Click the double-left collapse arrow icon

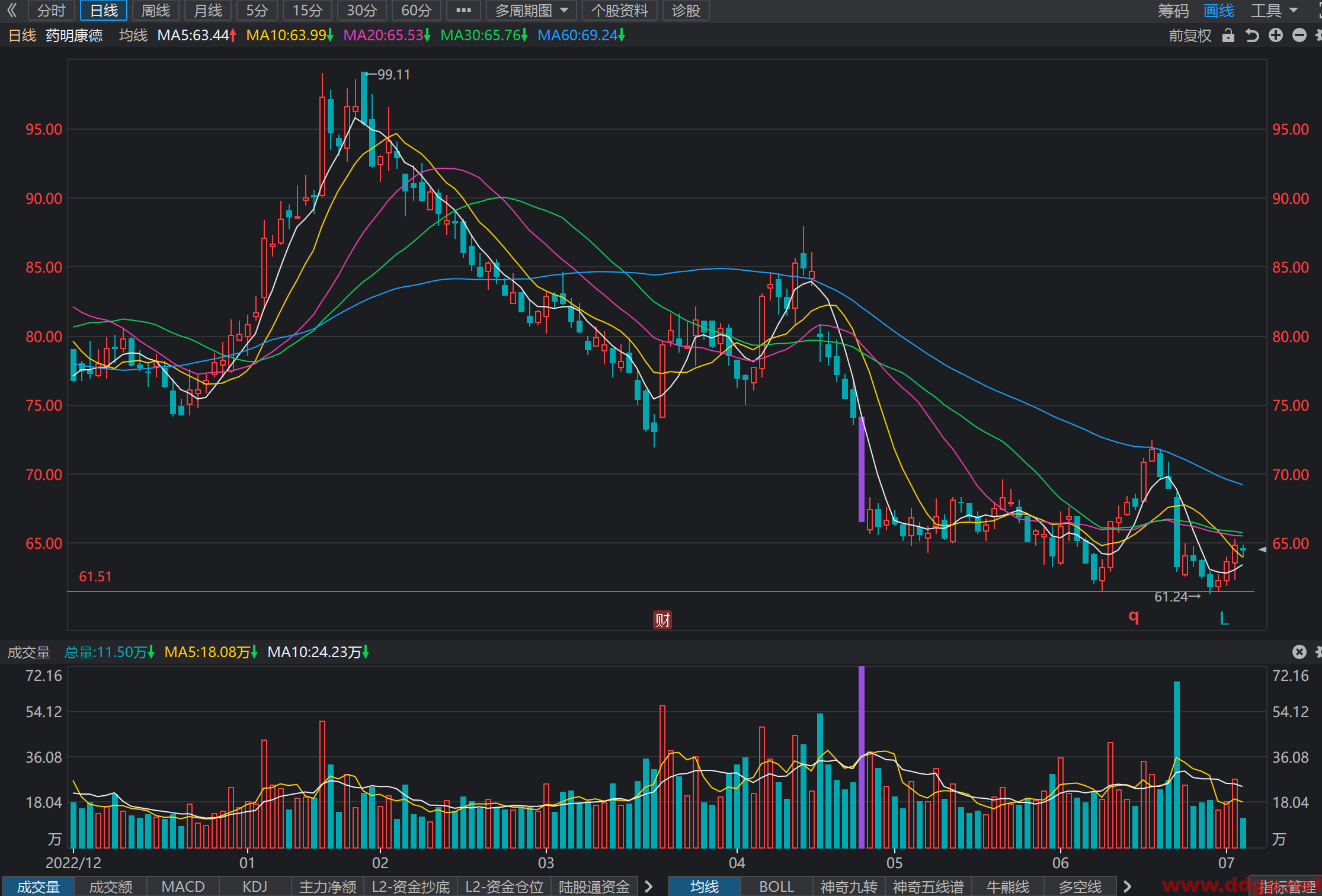coord(12,10)
